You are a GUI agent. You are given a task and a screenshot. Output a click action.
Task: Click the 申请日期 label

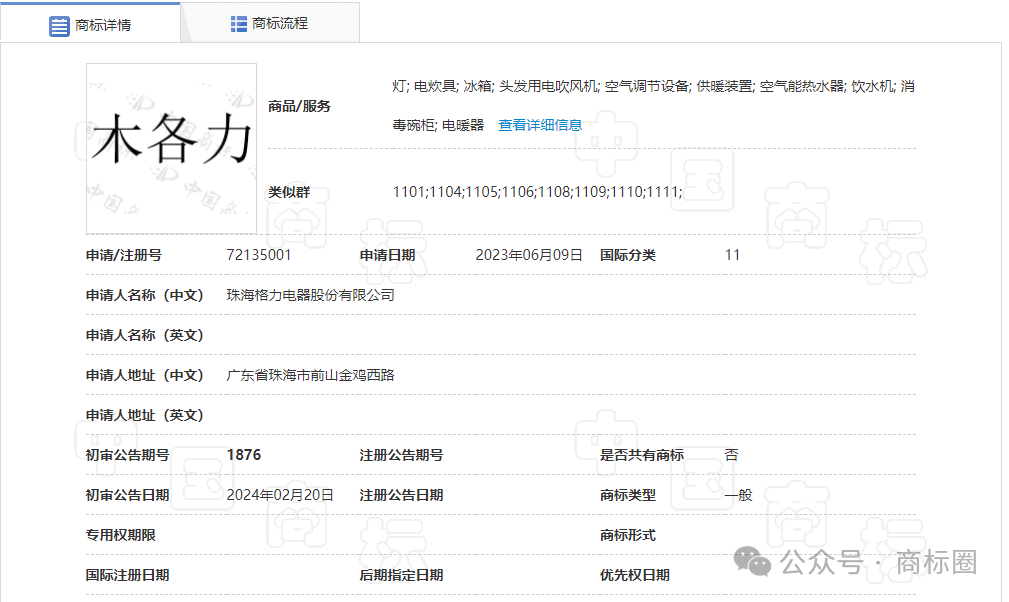tap(387, 255)
